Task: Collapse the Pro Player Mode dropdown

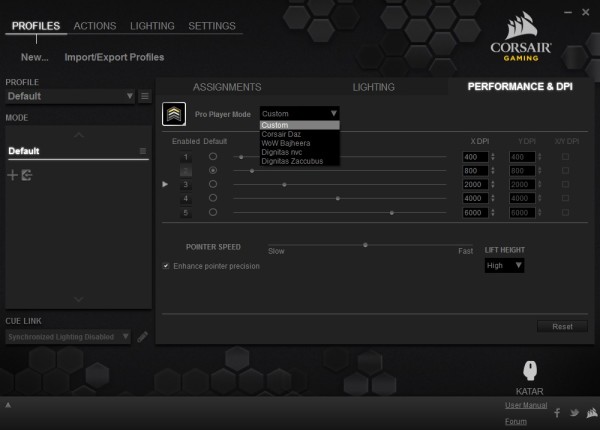Action: click(300, 114)
